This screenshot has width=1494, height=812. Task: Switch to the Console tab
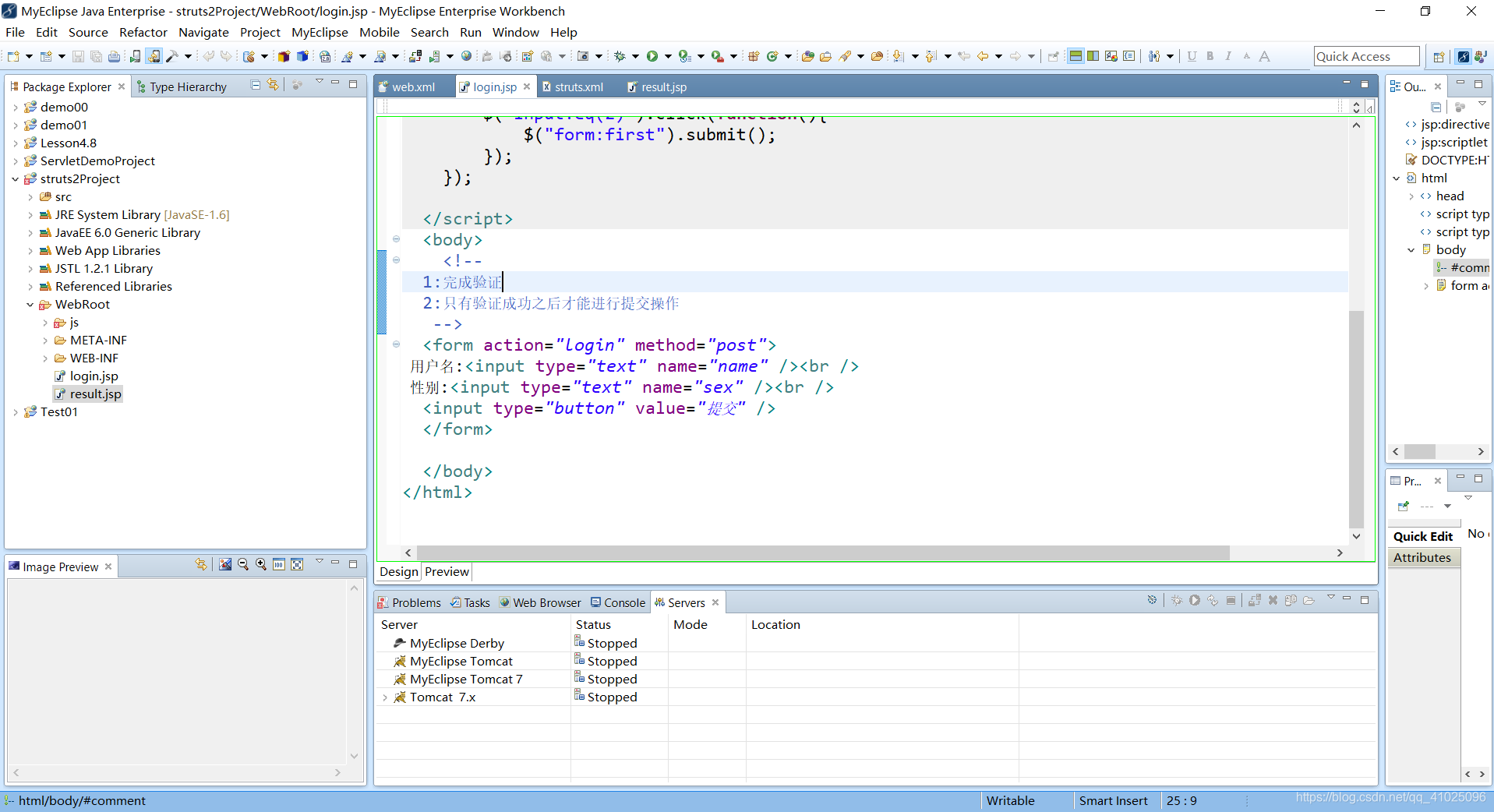coord(618,602)
